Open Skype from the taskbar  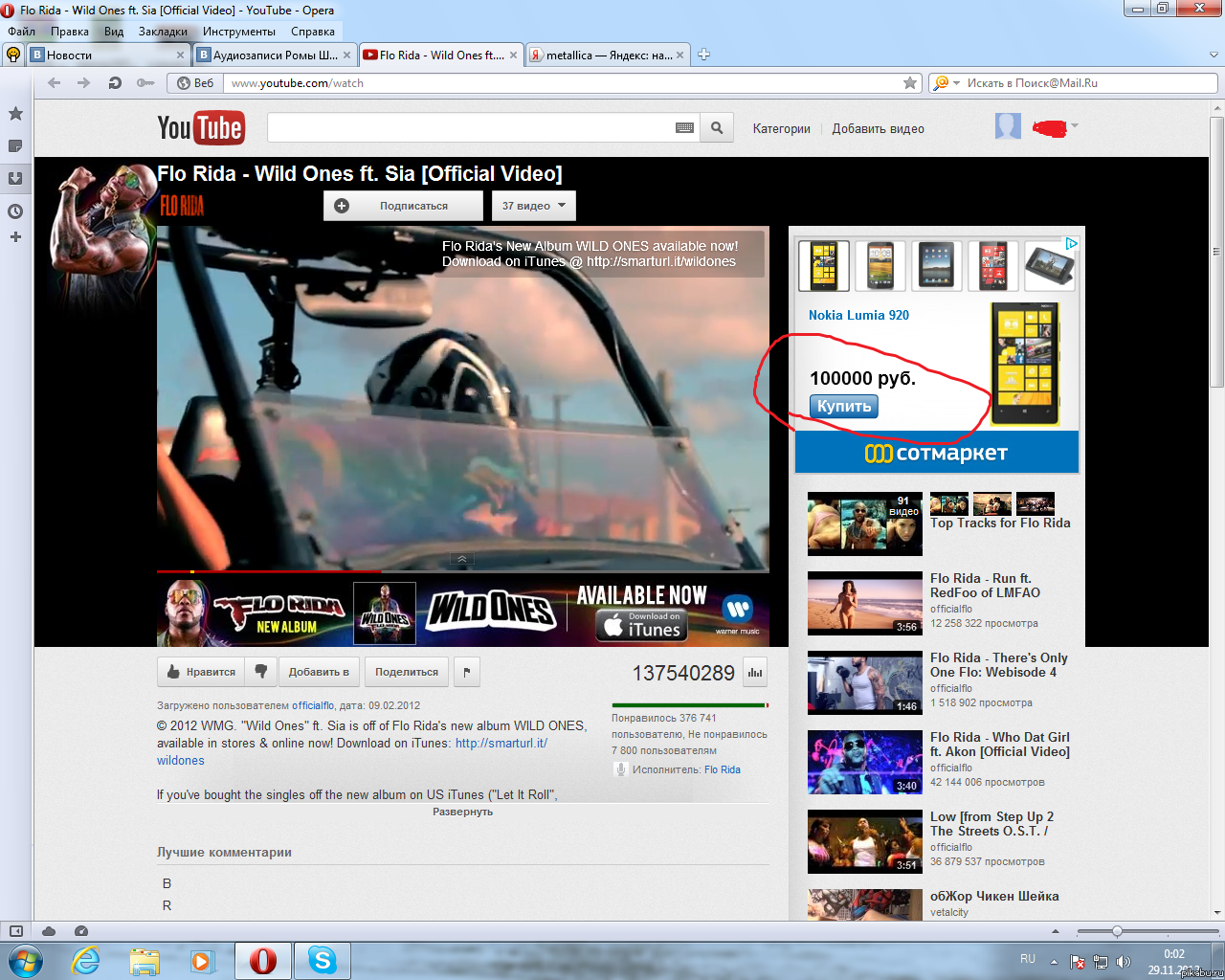point(323,960)
